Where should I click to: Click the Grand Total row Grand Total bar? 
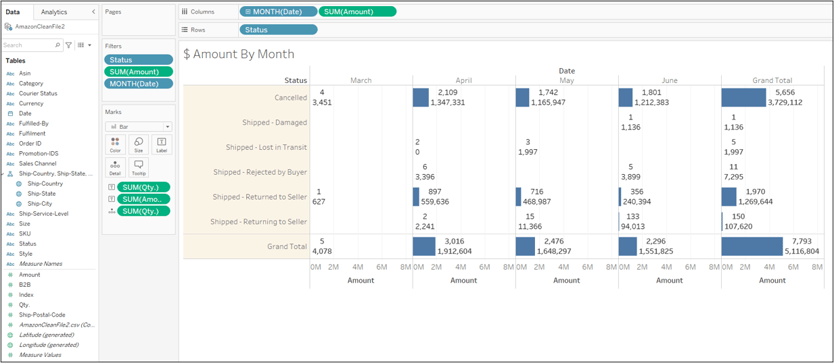point(752,246)
